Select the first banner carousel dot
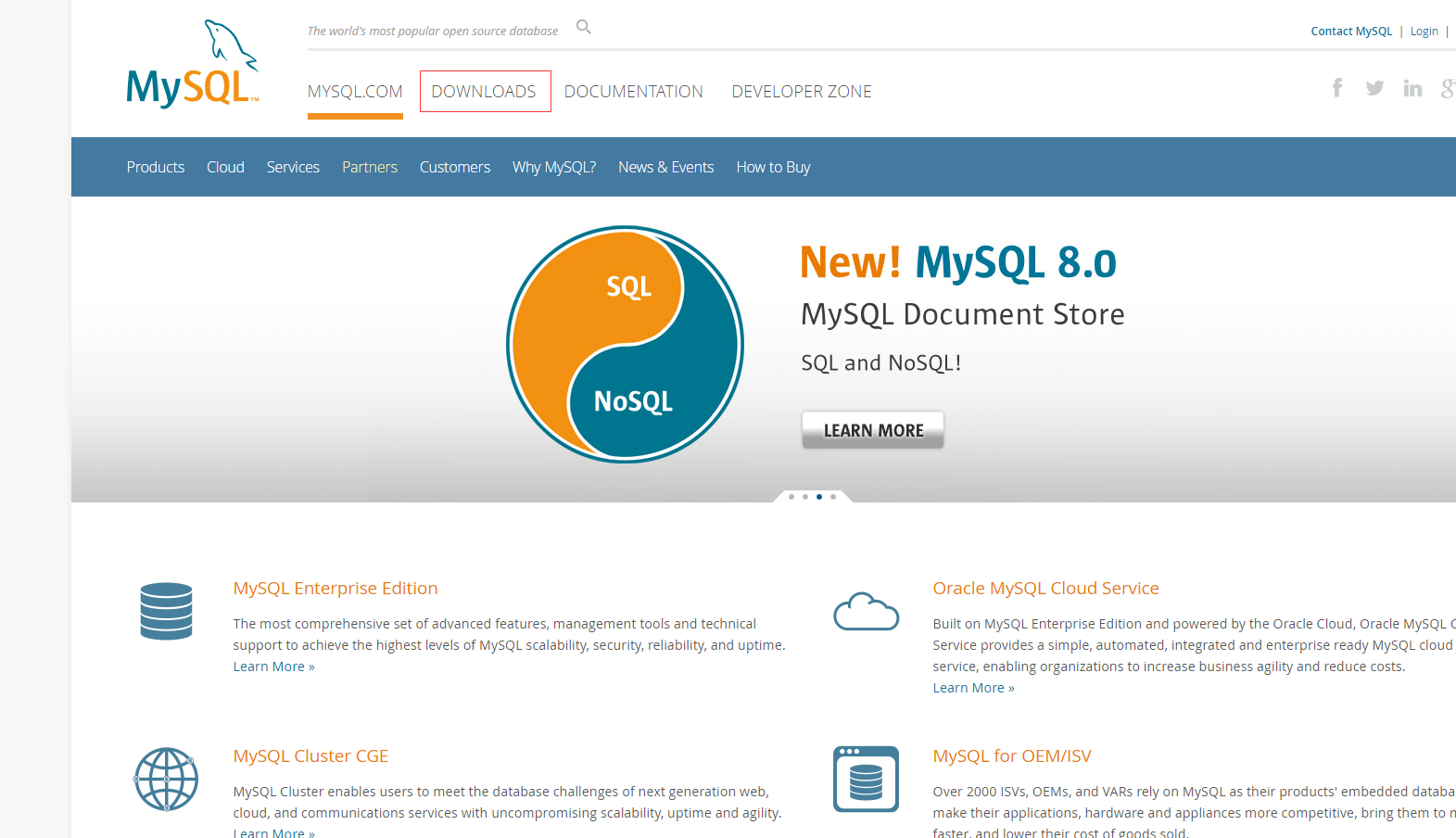 tap(791, 497)
